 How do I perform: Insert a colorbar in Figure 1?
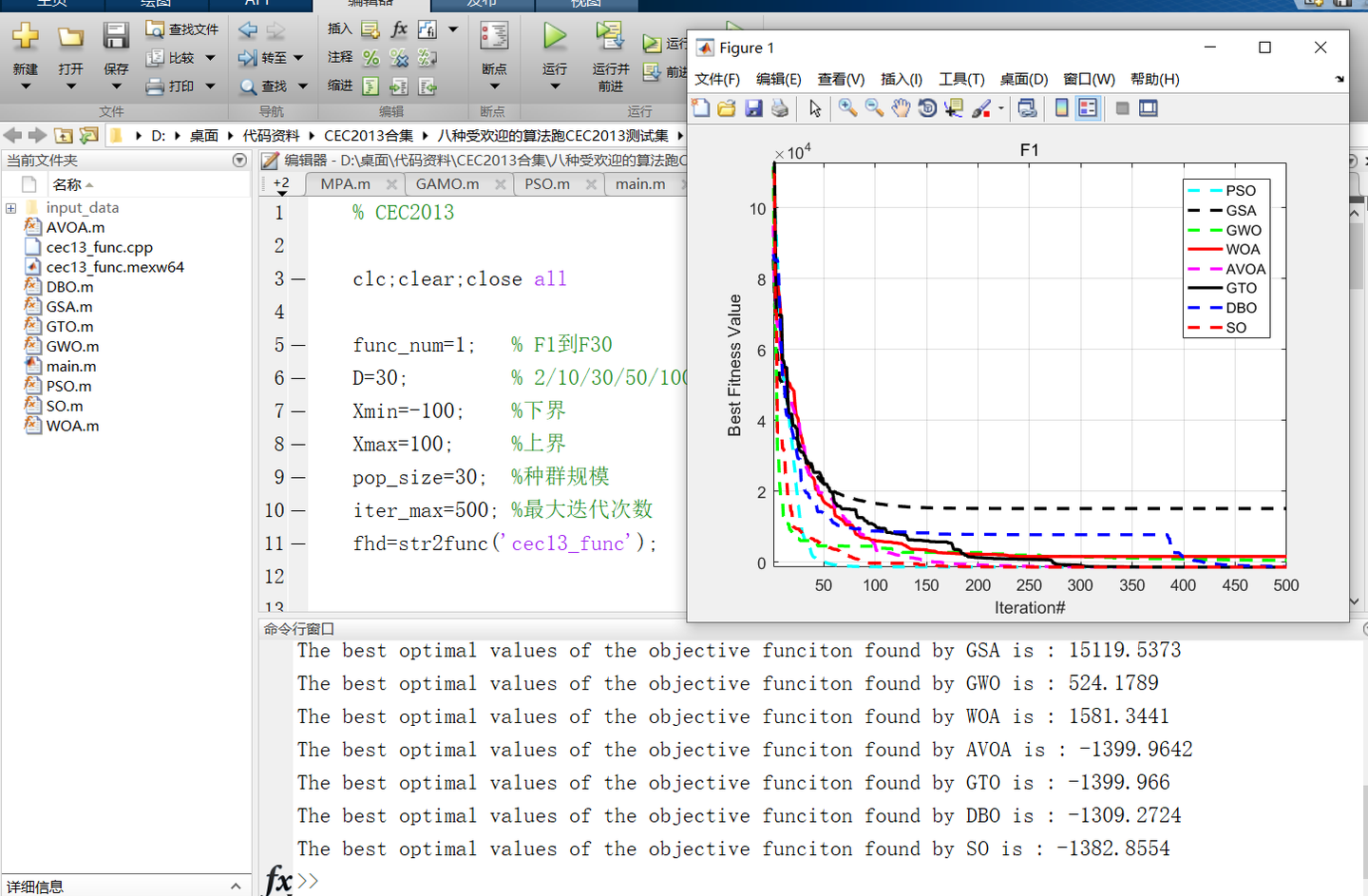click(x=1061, y=108)
